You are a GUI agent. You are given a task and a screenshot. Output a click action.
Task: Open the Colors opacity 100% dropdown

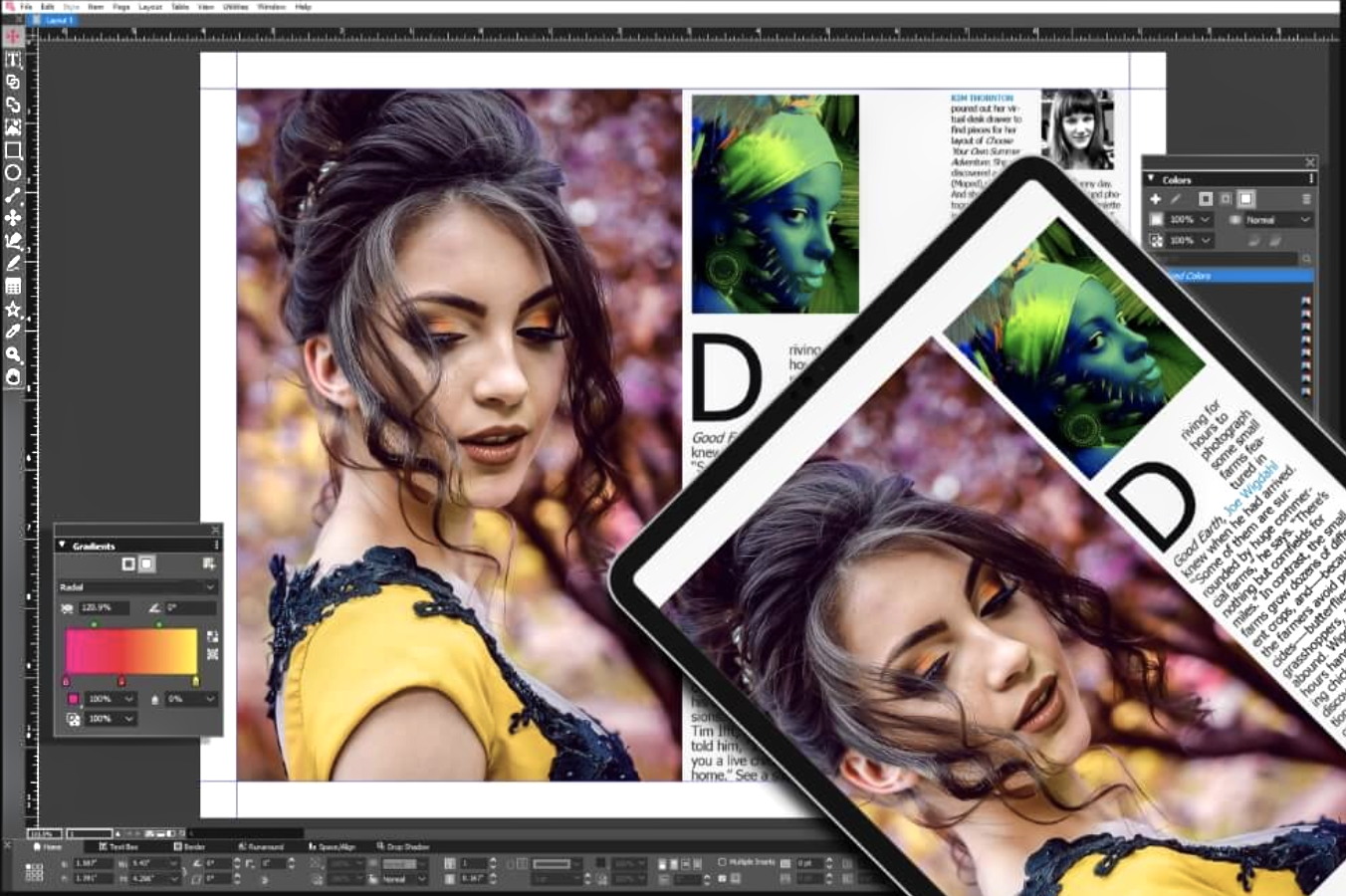[x=1191, y=240]
